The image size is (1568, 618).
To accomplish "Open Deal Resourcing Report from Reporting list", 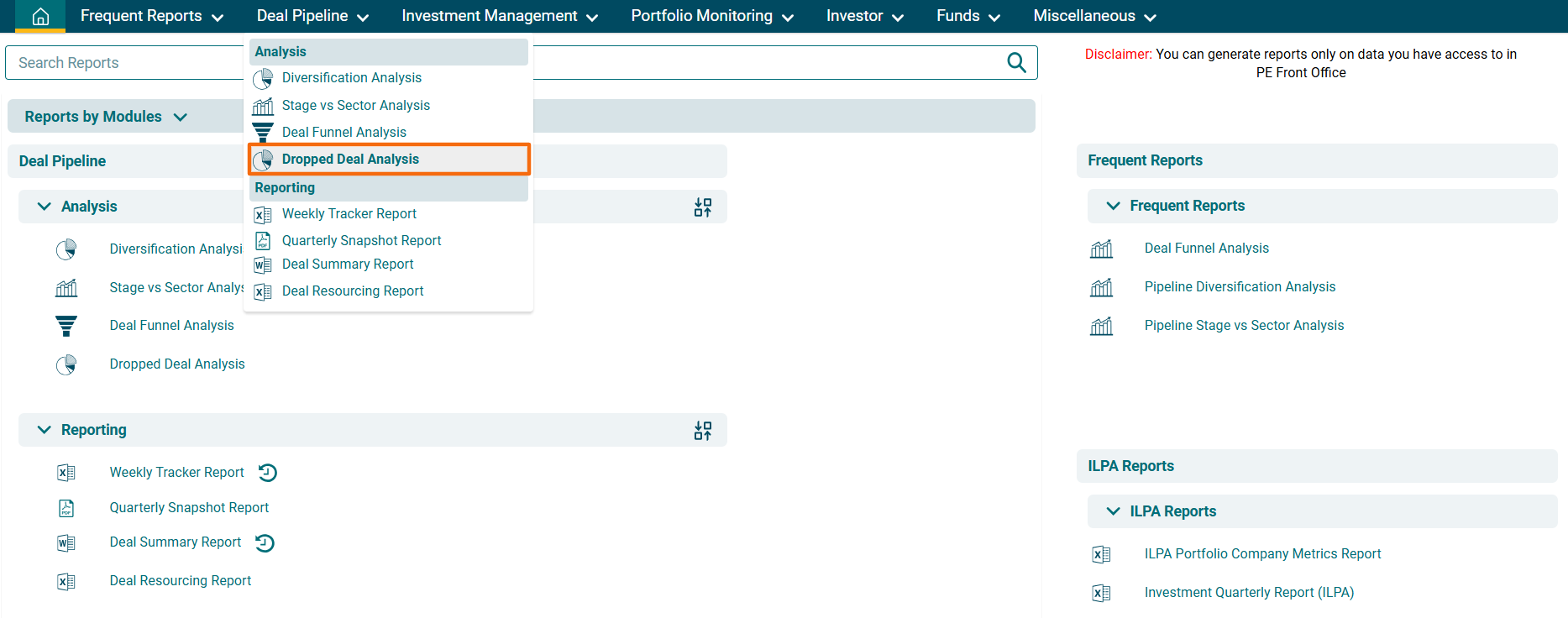I will click(180, 581).
